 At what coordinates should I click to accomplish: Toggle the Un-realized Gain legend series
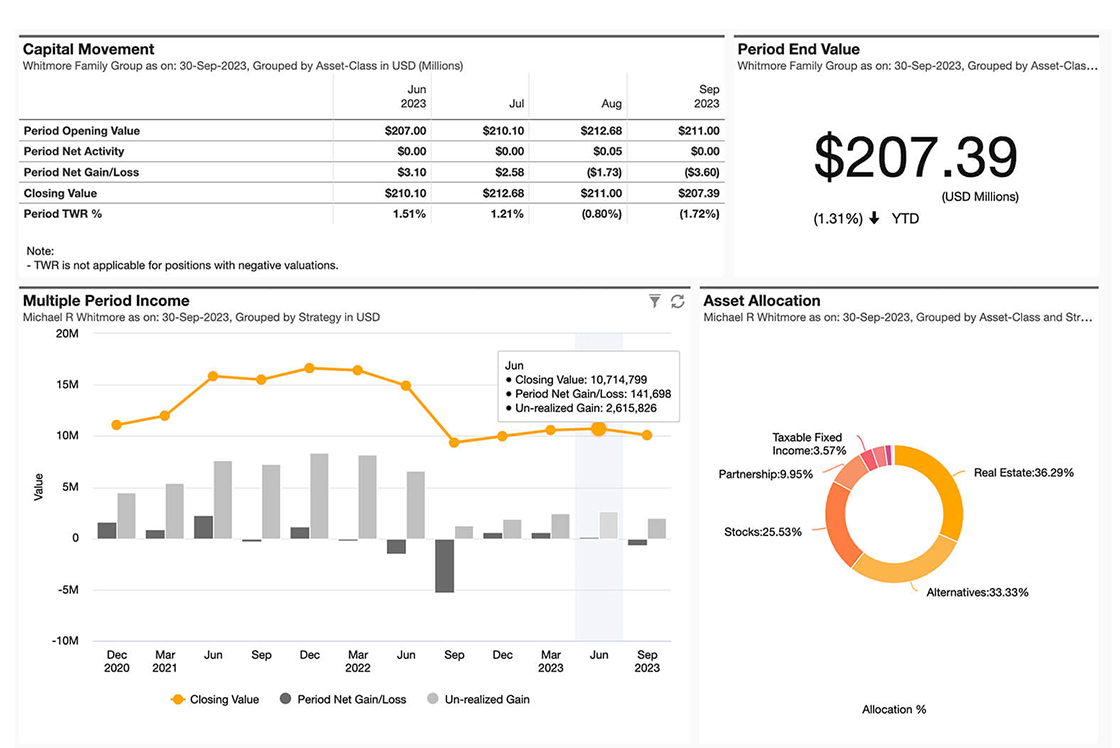[478, 699]
